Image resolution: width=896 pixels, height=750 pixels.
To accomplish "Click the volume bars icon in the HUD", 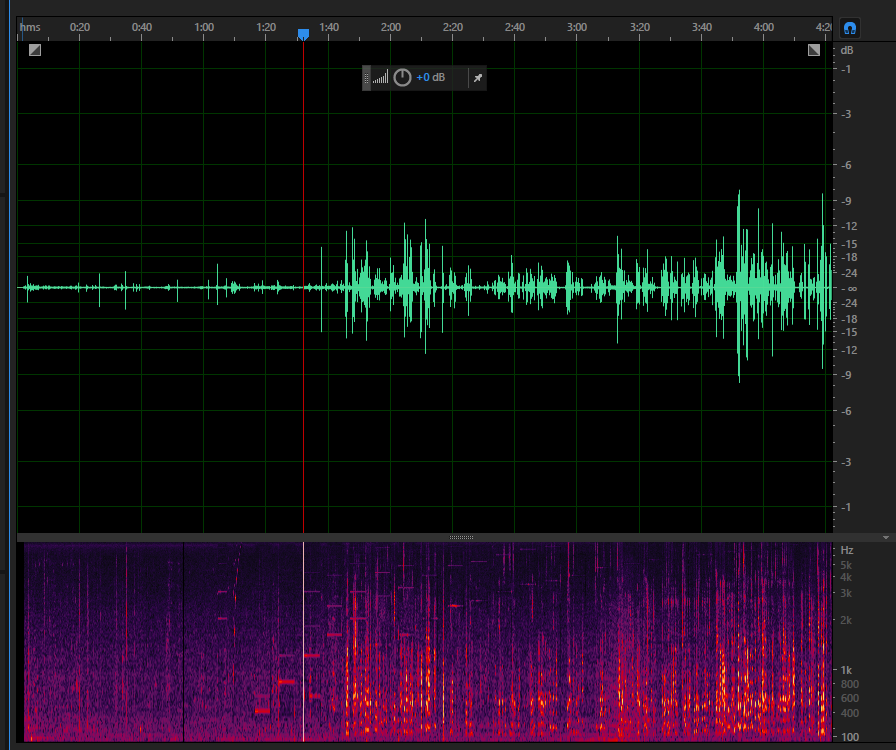I will point(381,77).
